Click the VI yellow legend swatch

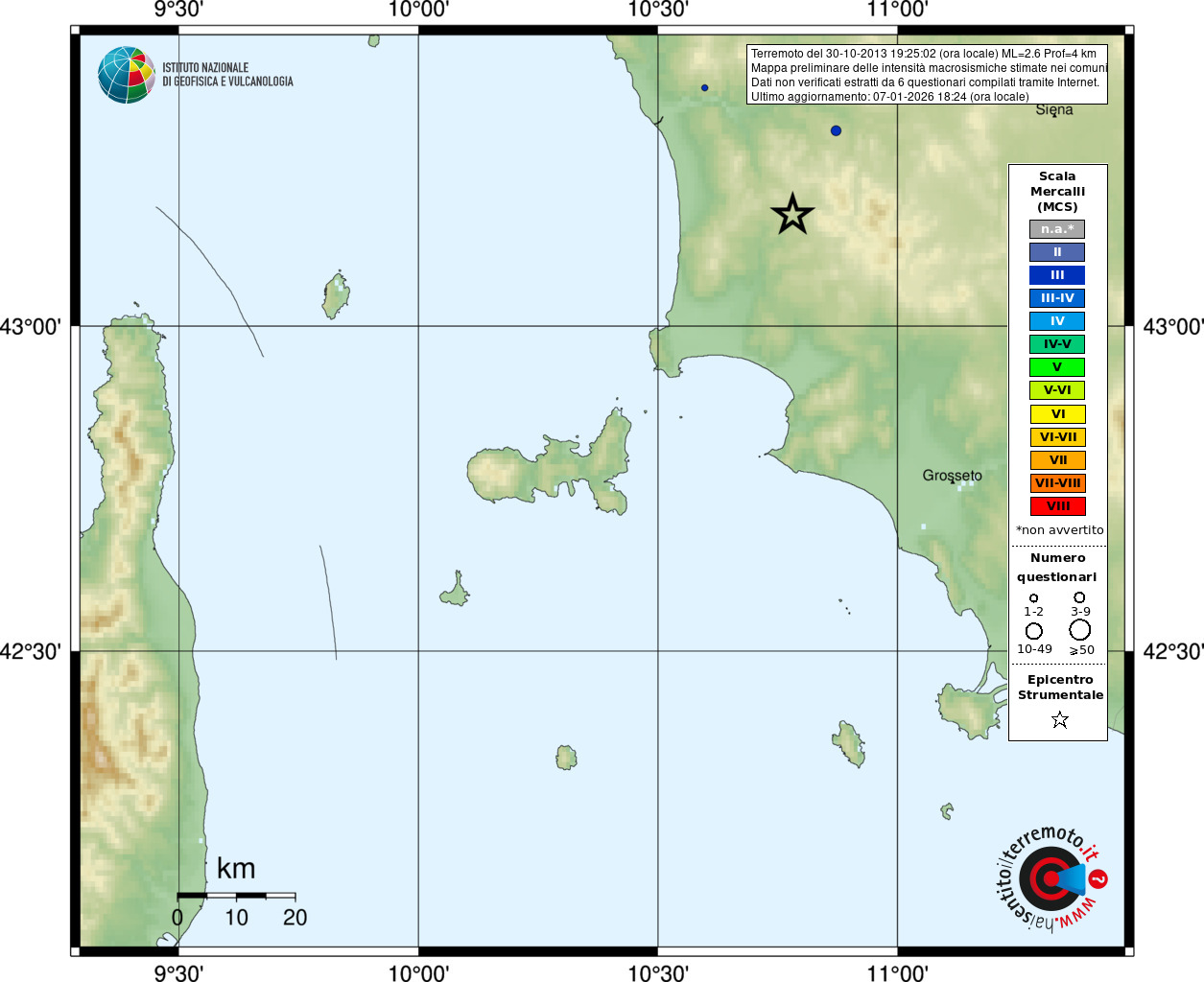point(1057,414)
